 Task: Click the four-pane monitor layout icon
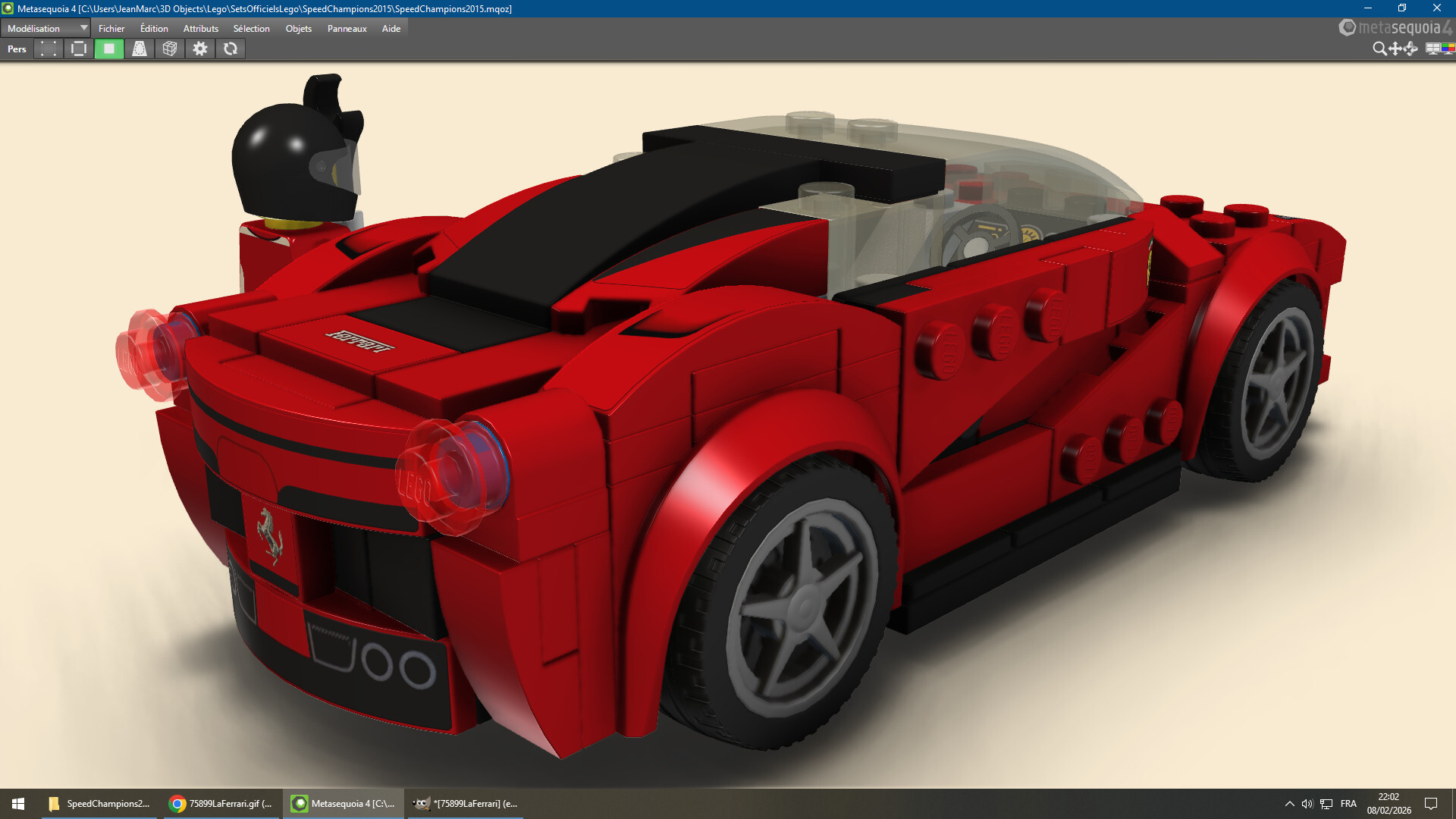coord(1432,49)
